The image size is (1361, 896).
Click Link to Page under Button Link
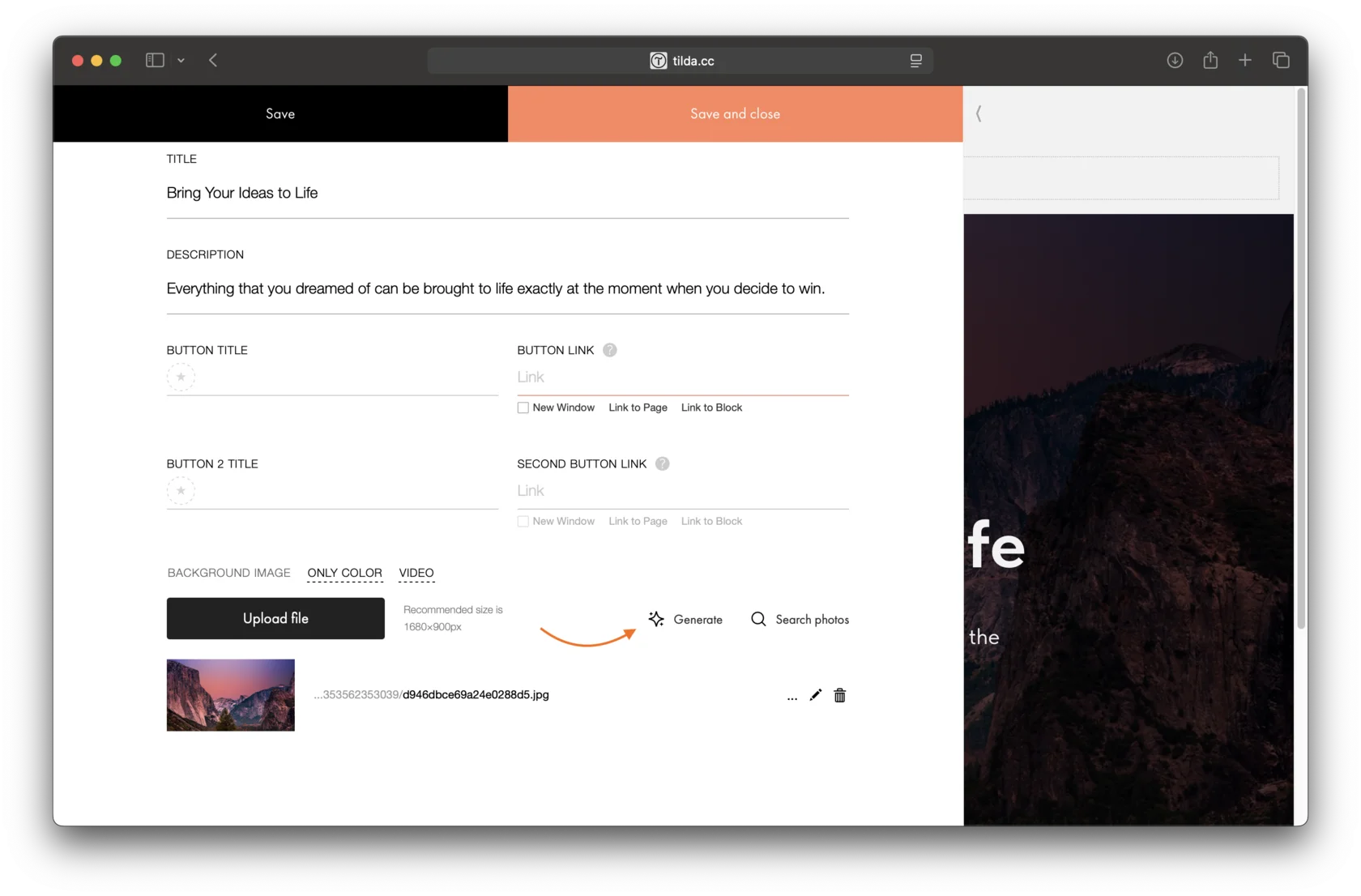coord(638,407)
